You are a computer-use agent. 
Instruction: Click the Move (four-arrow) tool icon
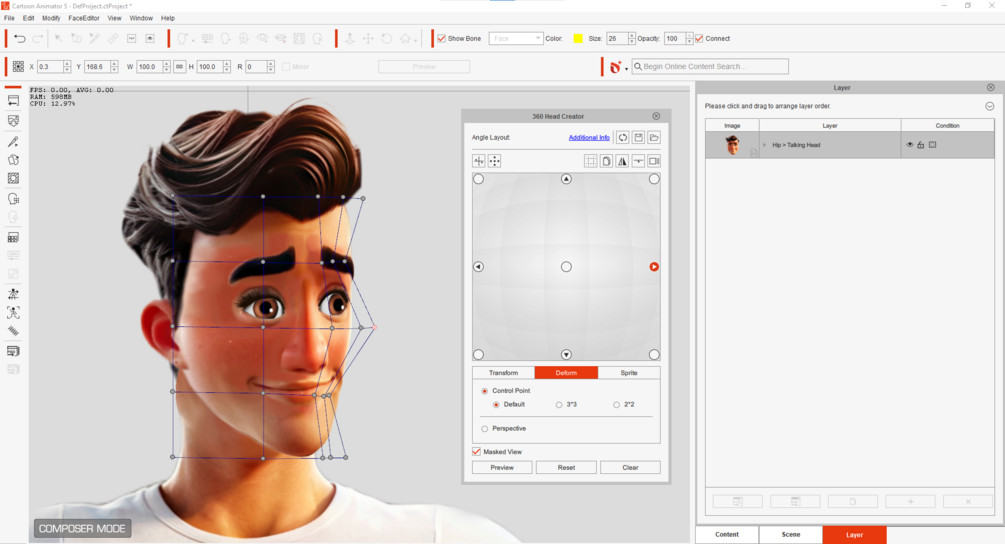[x=368, y=38]
